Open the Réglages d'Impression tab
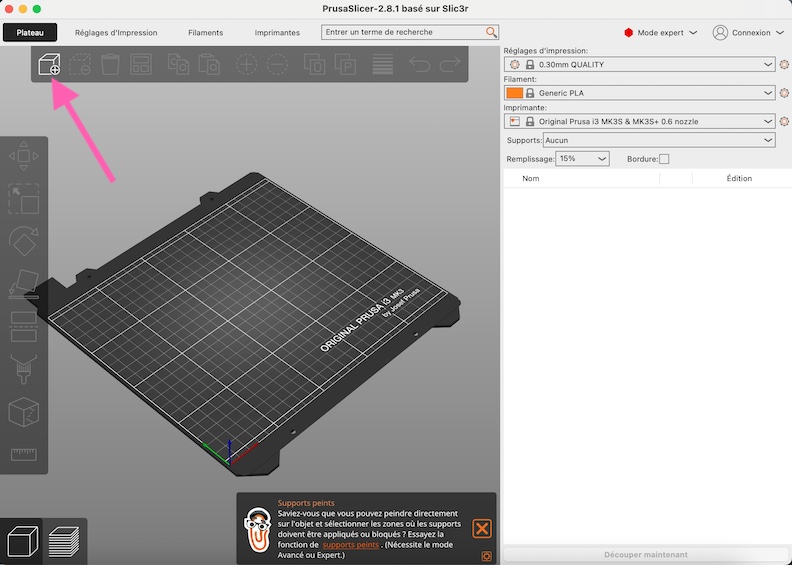The image size is (792, 565). click(x=116, y=32)
